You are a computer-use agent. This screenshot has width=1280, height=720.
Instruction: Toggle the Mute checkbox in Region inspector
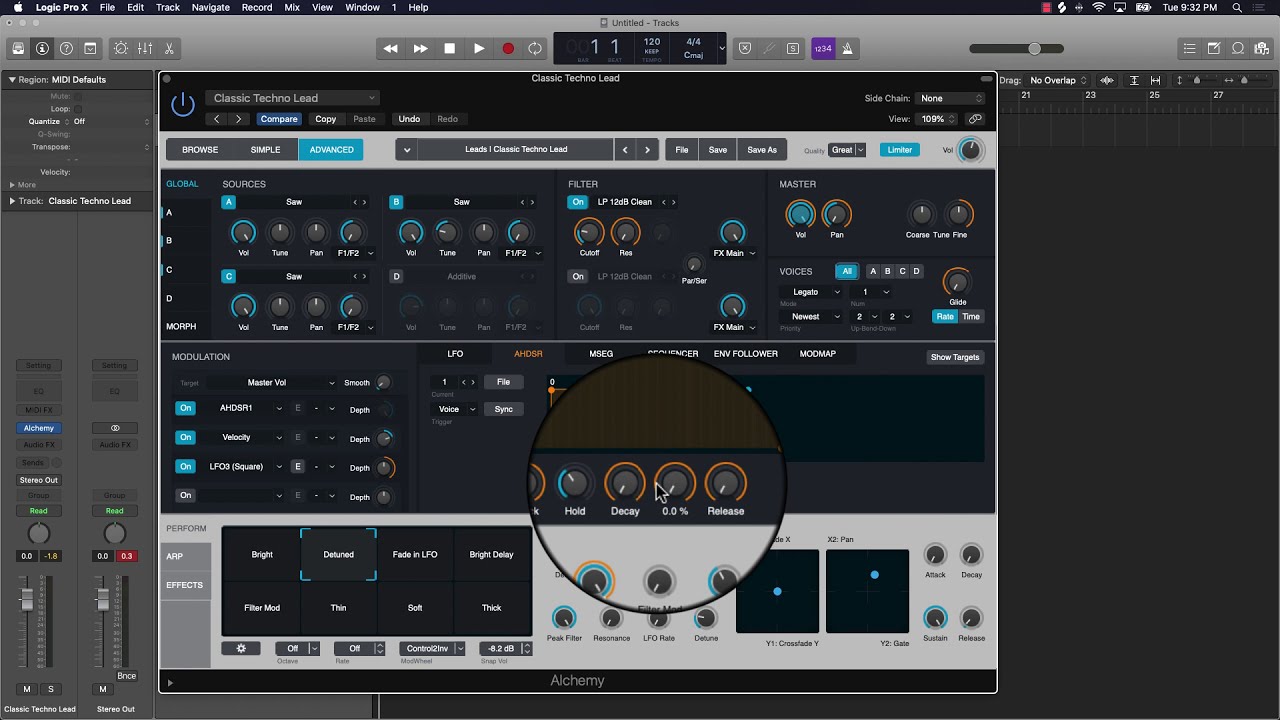click(78, 97)
